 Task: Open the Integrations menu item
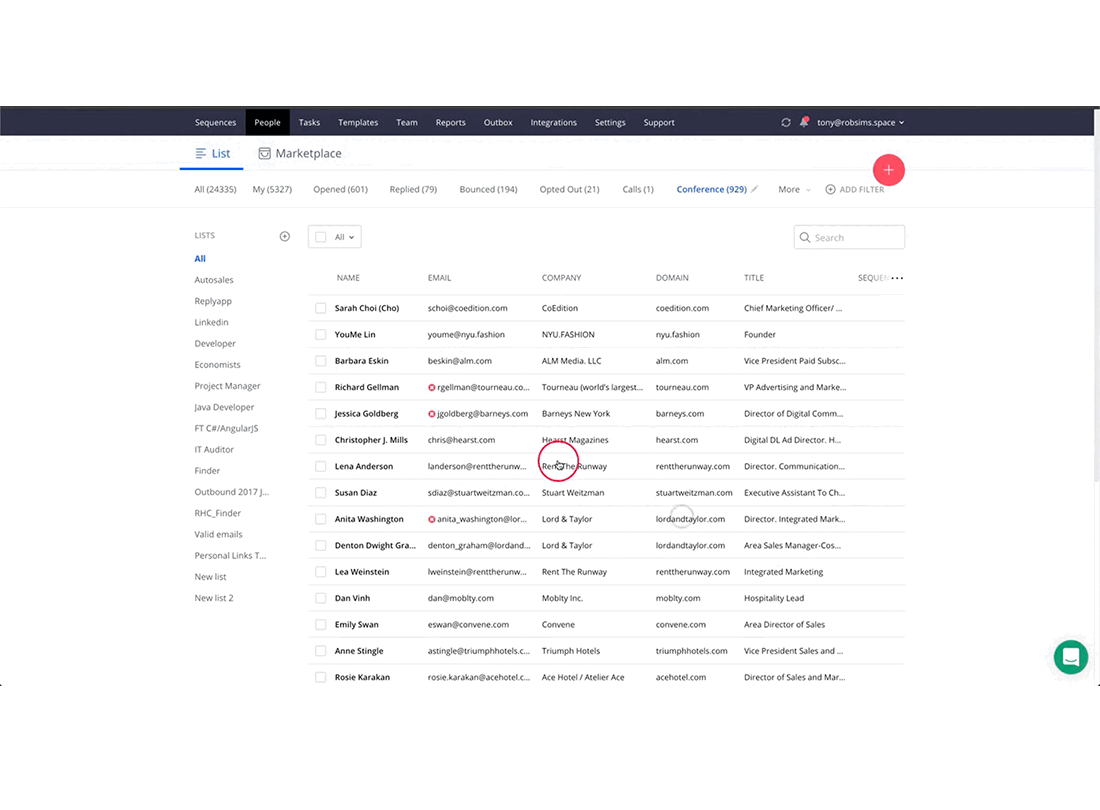[554, 122]
